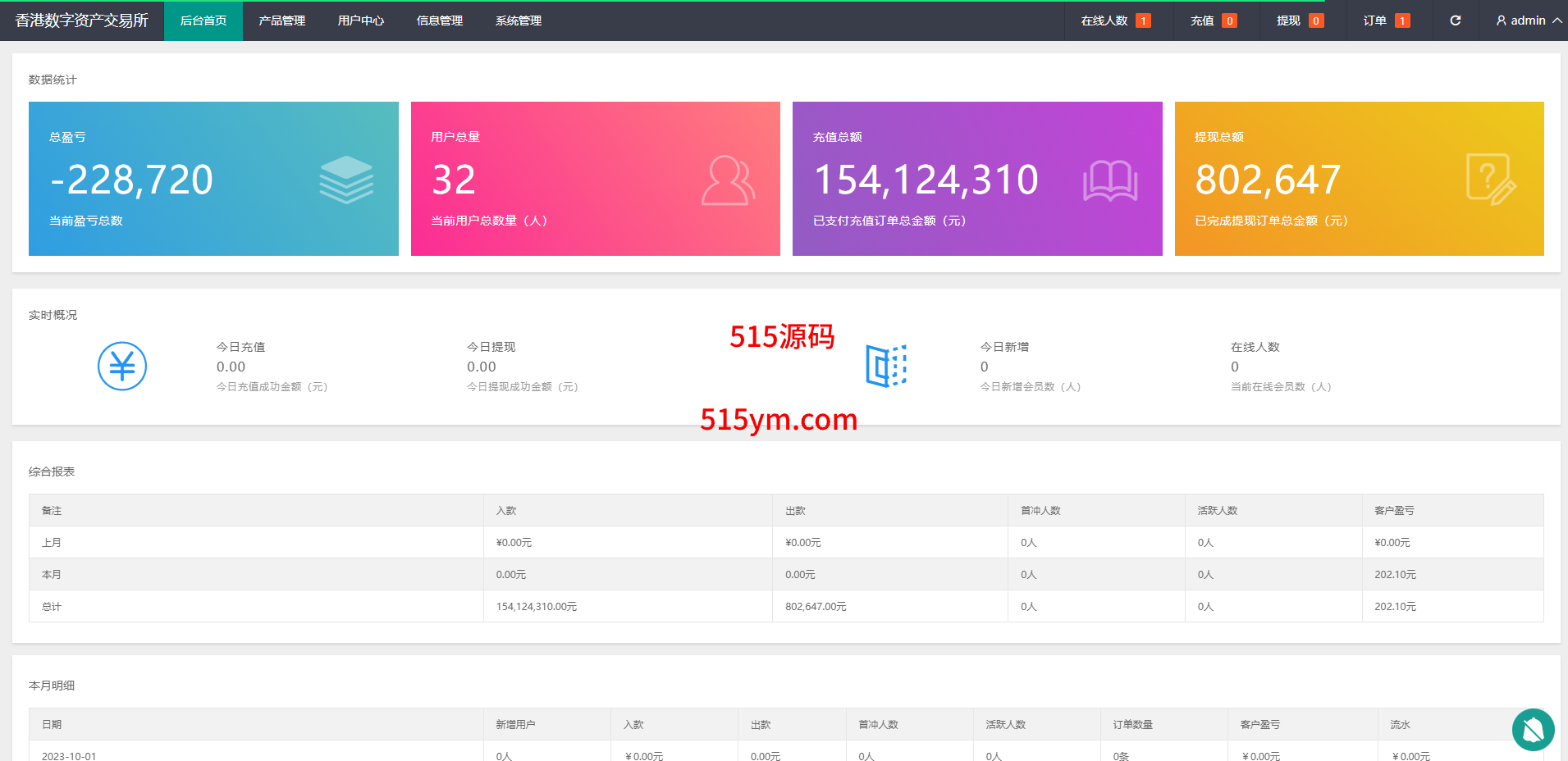
Task: Click the users icon on total users card
Action: click(728, 180)
